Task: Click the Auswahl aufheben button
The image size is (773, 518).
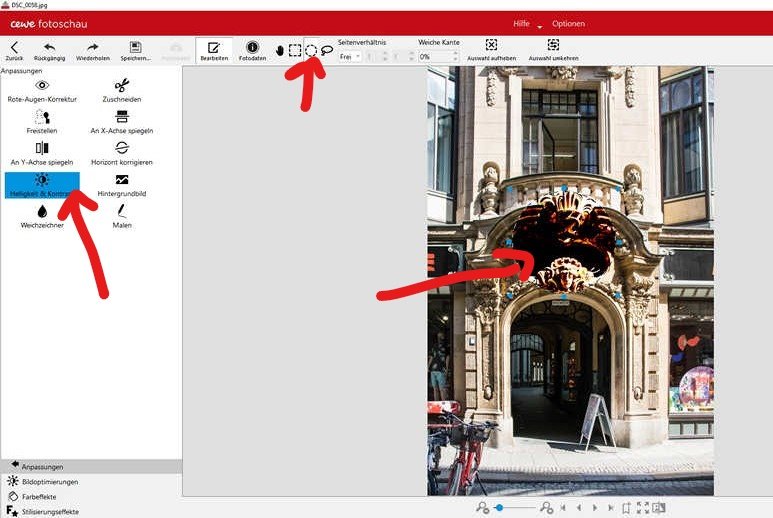Action: coord(491,50)
